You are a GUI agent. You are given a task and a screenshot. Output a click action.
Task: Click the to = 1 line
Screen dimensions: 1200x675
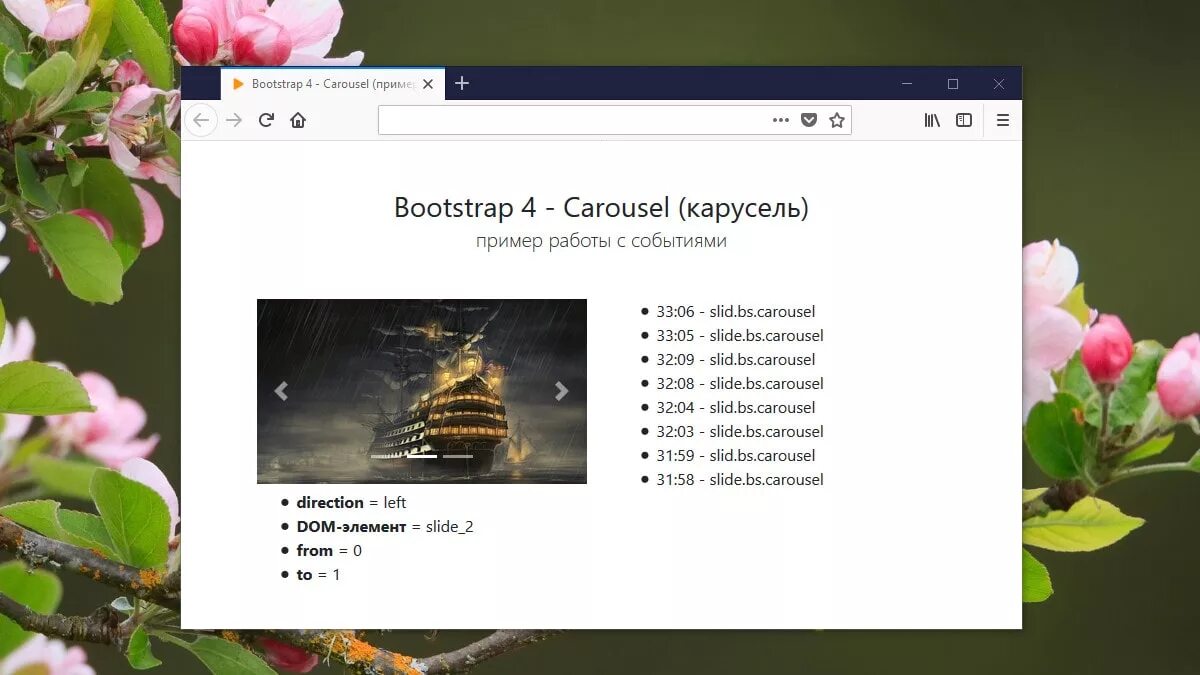click(318, 574)
